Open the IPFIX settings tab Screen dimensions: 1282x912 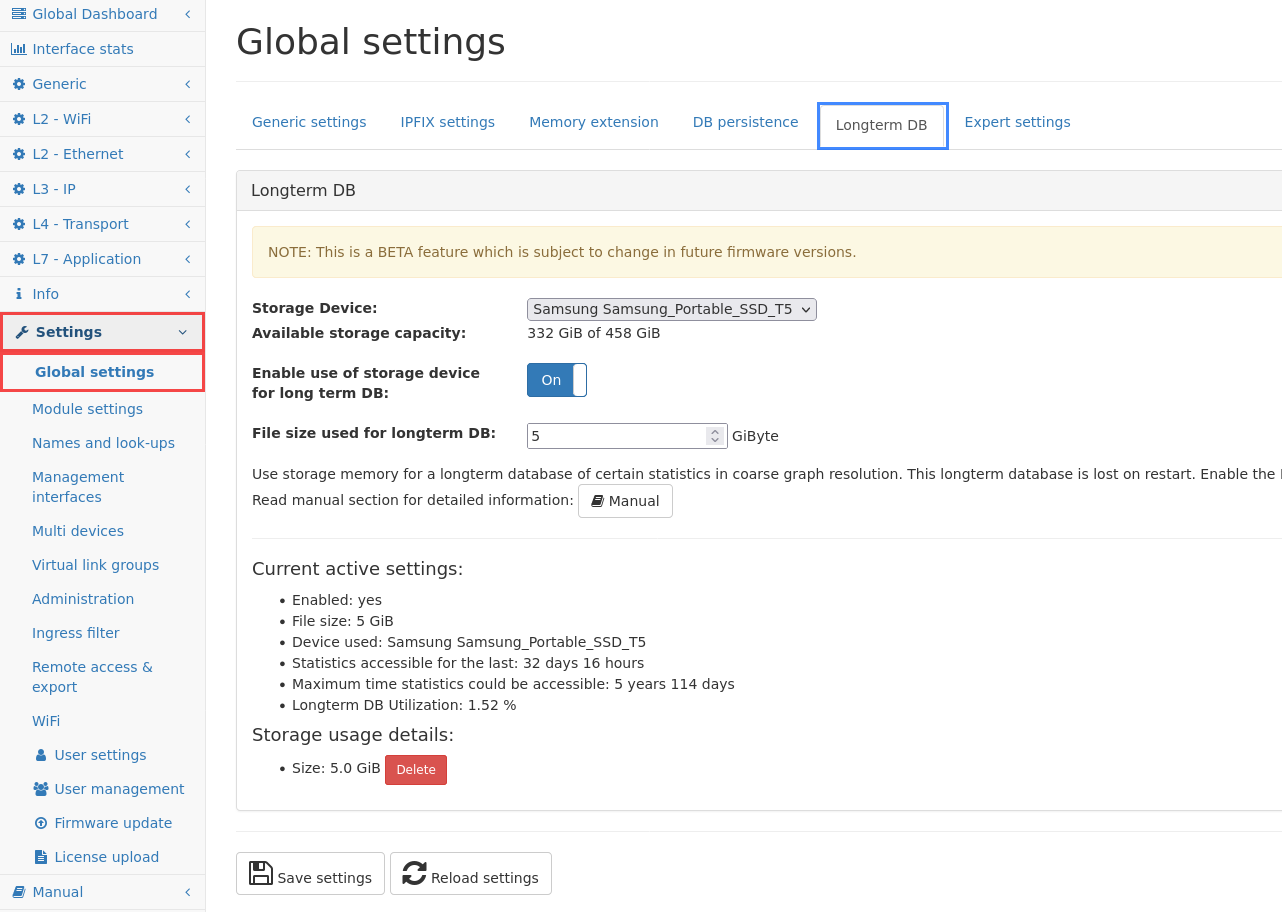(x=448, y=122)
